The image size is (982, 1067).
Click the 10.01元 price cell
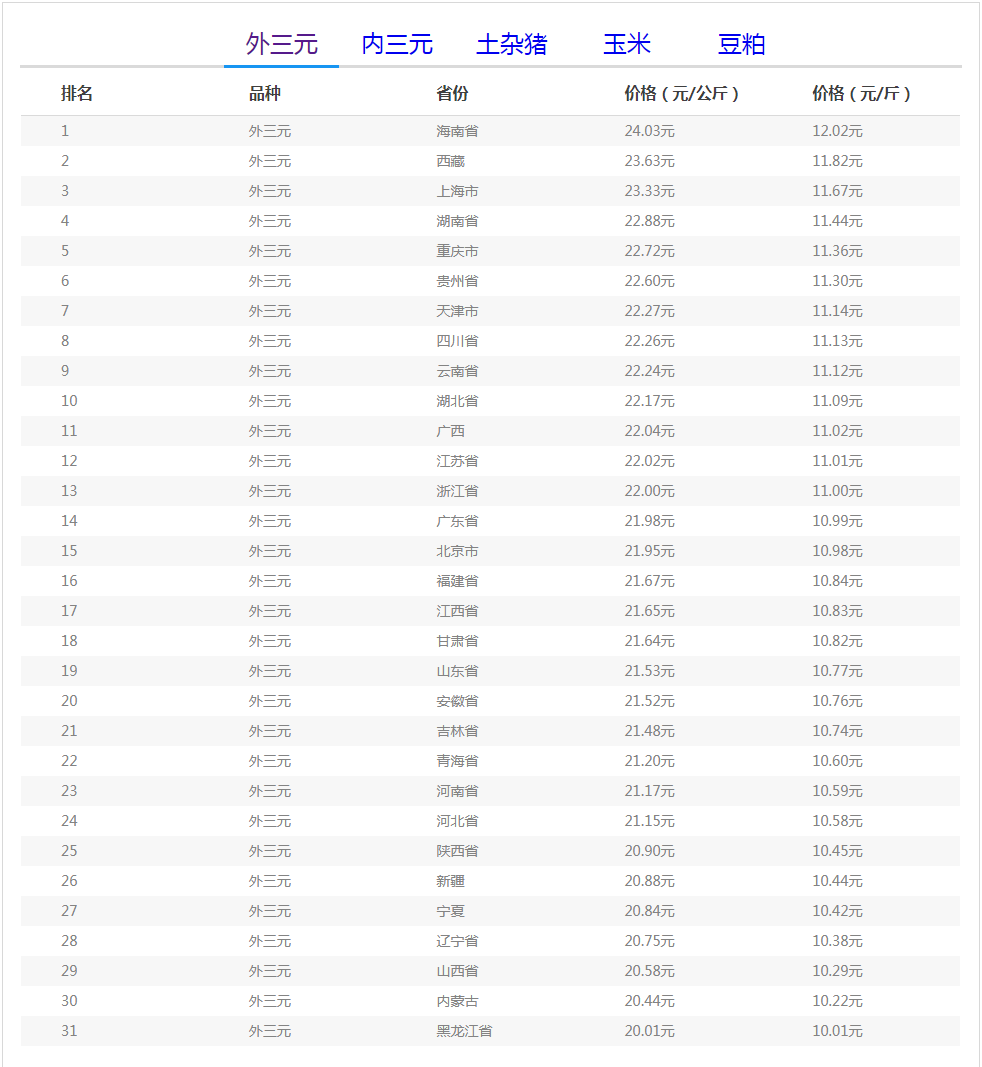coord(837,1031)
